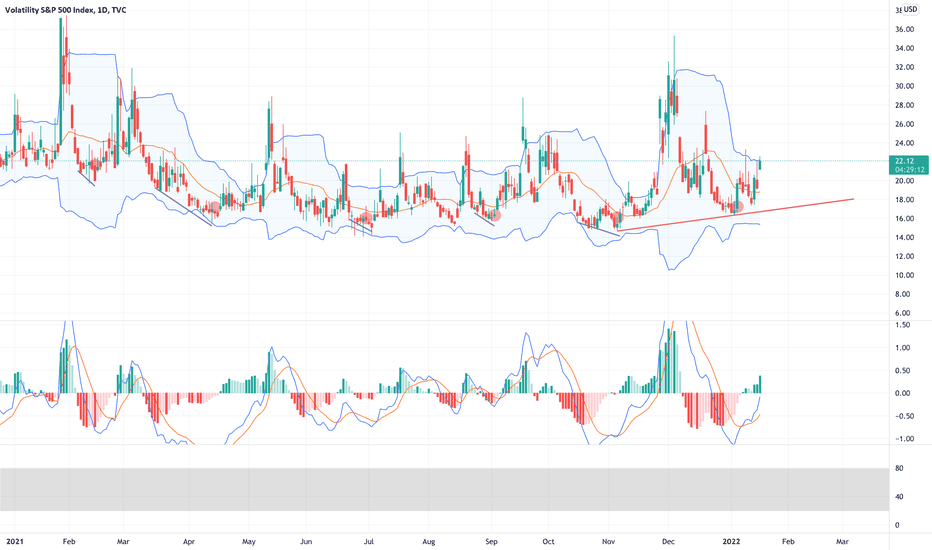Click the pink circle marker at January 2022

click(738, 208)
